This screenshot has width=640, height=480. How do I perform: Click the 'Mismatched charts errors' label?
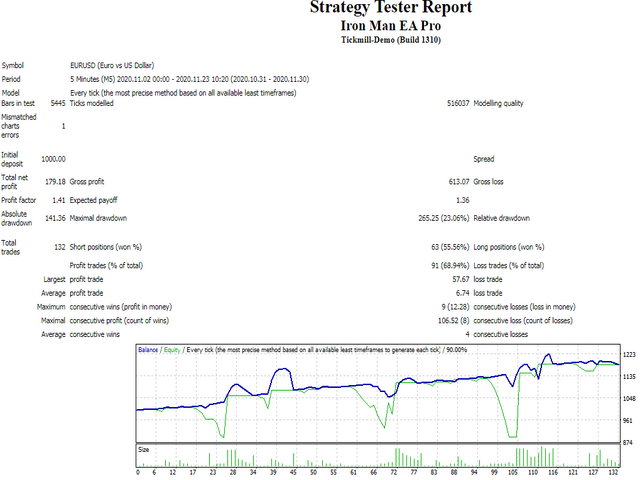pos(18,126)
